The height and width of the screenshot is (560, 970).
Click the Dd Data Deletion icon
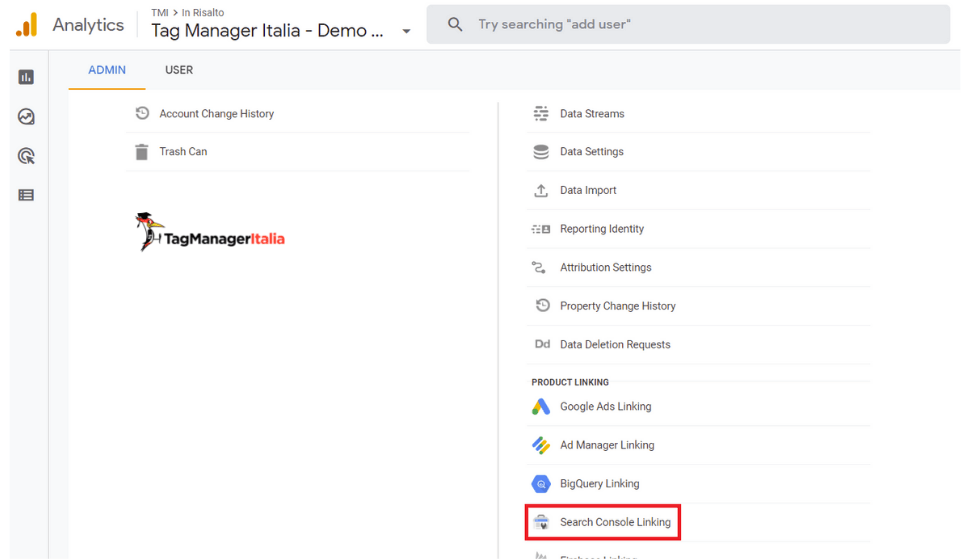point(543,344)
